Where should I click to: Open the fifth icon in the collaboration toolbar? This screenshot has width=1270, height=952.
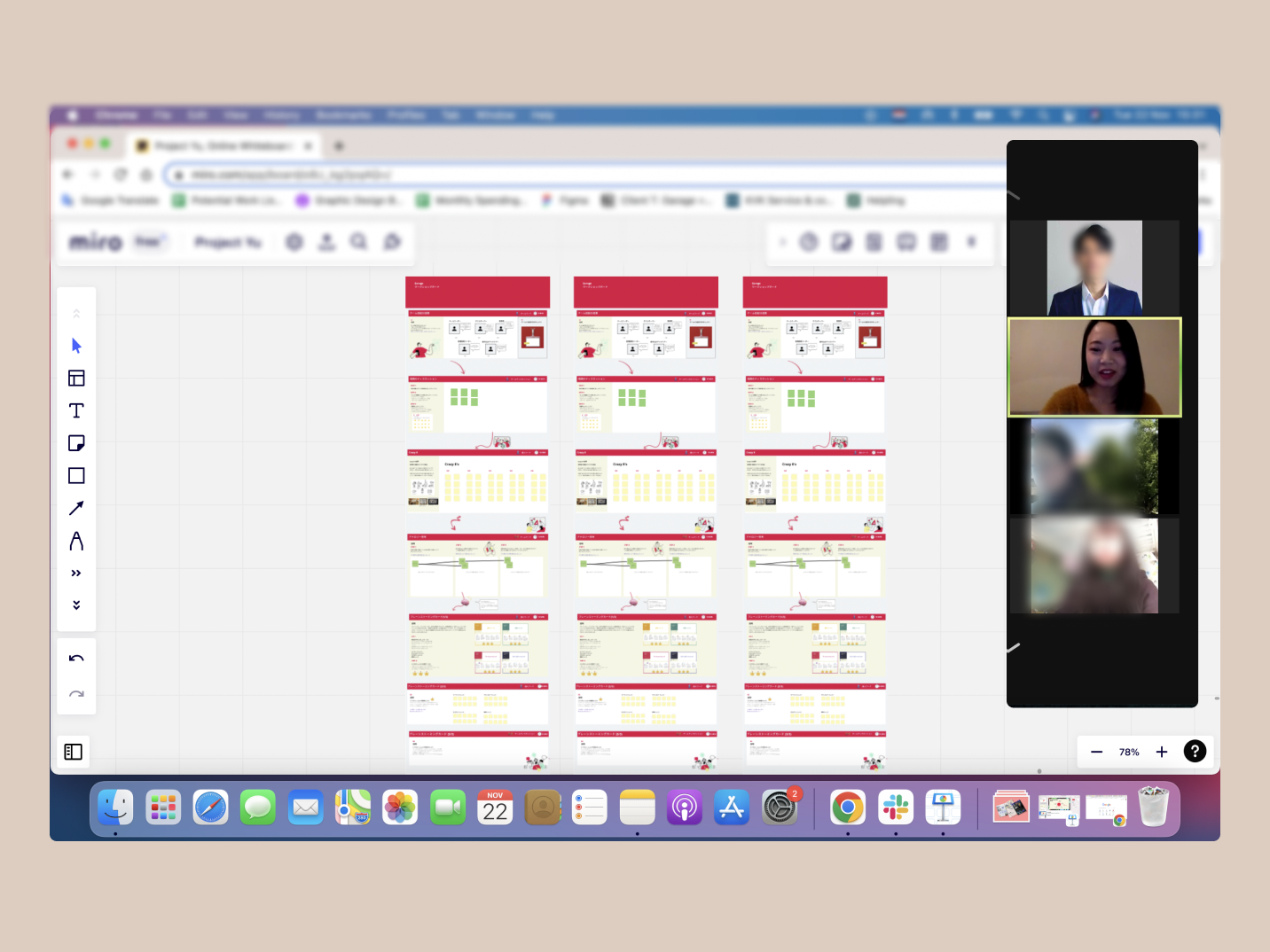click(x=939, y=242)
